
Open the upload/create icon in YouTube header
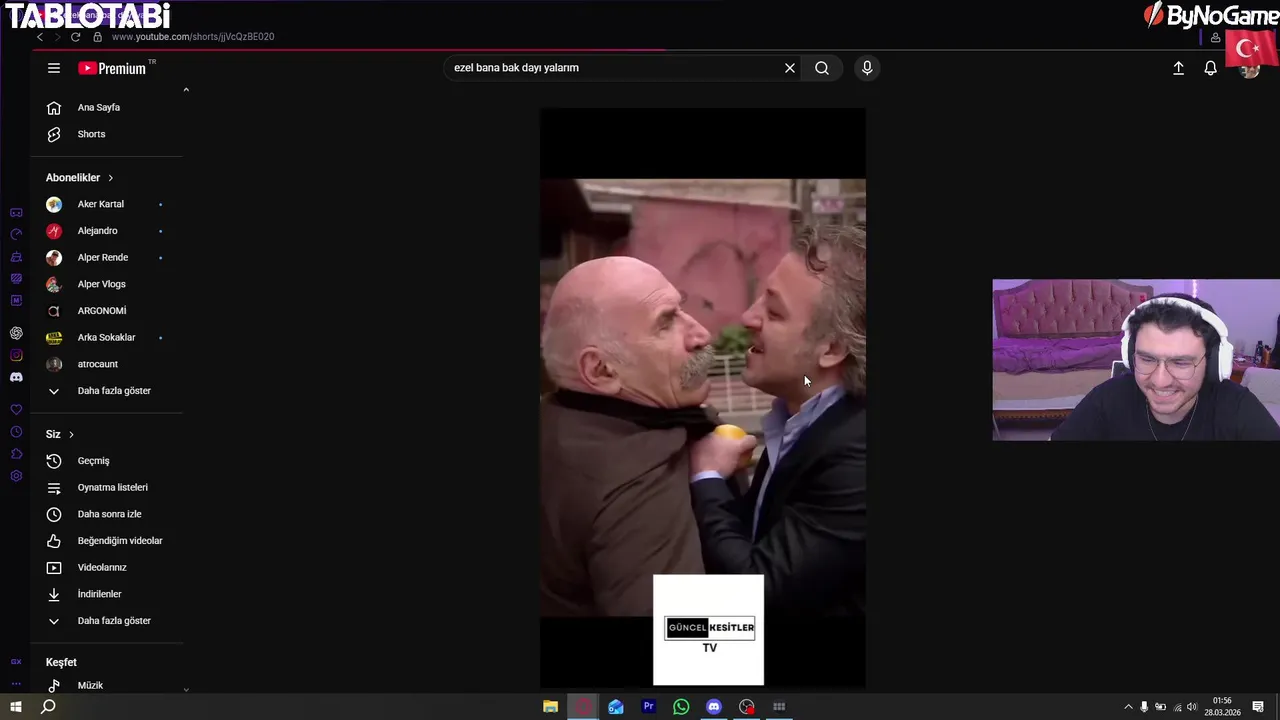(x=1179, y=68)
